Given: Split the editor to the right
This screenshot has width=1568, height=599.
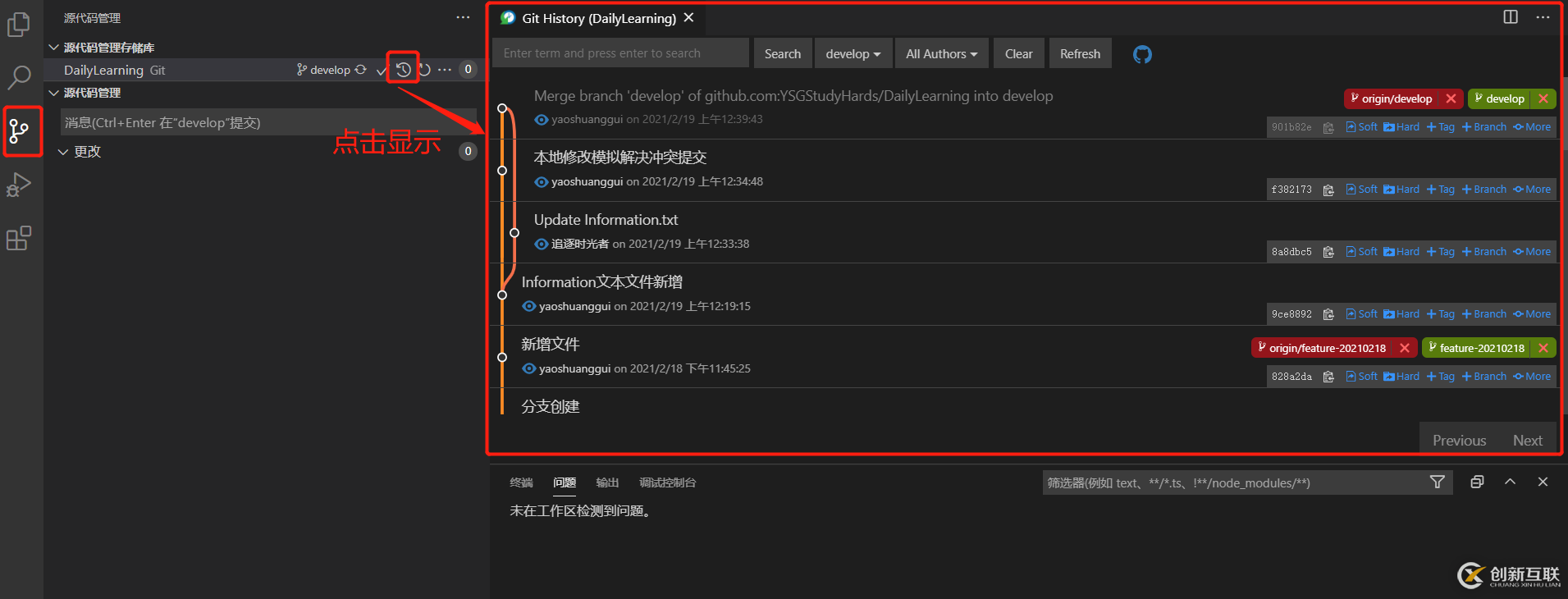Looking at the screenshot, I should pyautogui.click(x=1511, y=17).
